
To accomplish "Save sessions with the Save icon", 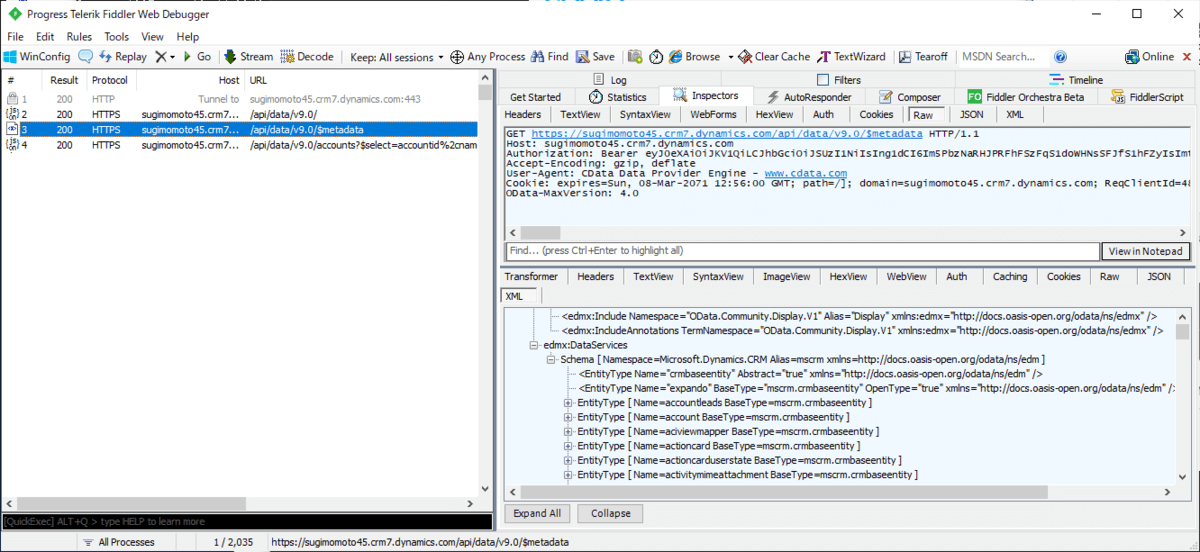I will pos(583,57).
